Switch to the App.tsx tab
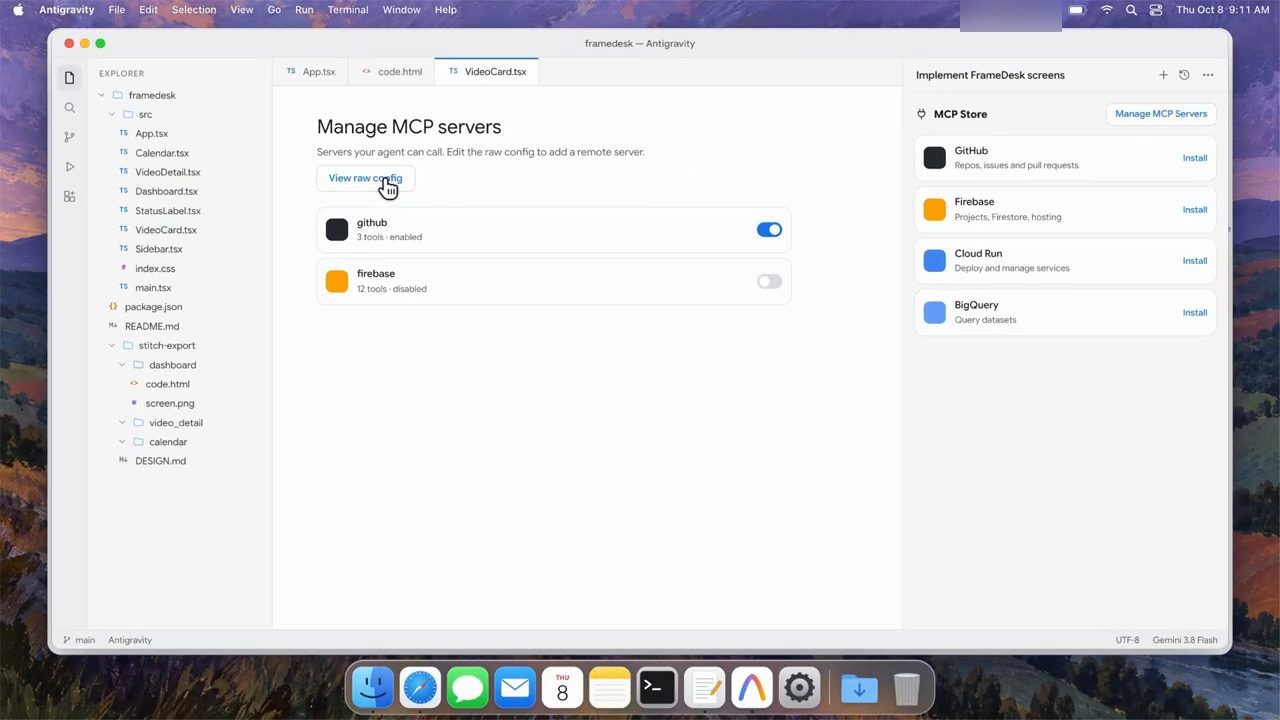Viewport: 1280px width, 720px height. coord(310,72)
